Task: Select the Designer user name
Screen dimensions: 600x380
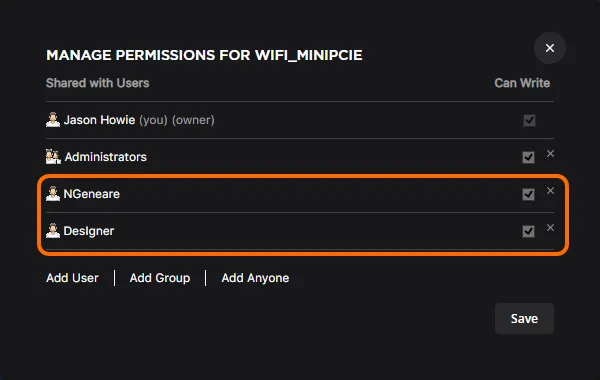Action: (x=89, y=231)
